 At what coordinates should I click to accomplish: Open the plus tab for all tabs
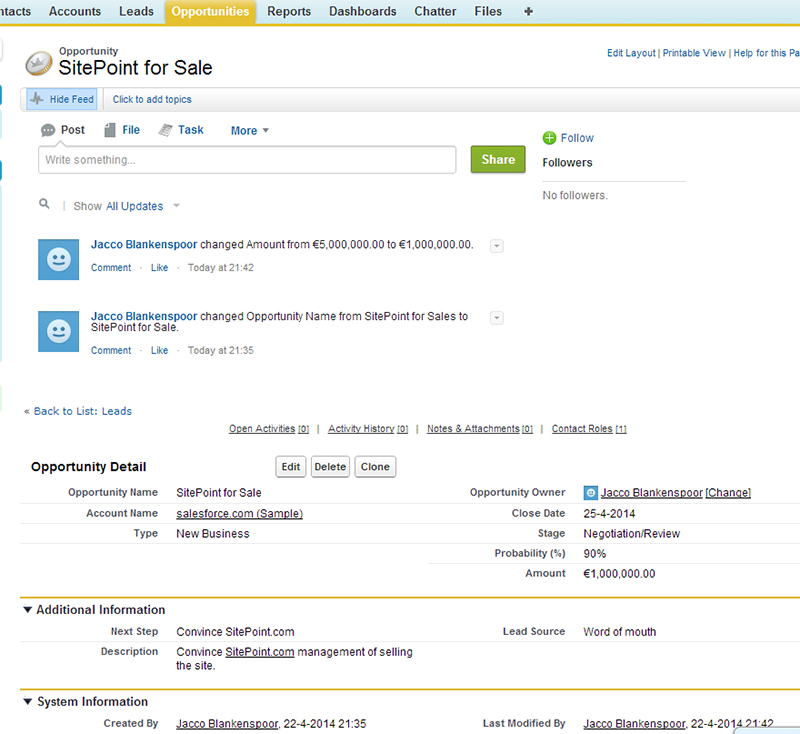tap(528, 12)
